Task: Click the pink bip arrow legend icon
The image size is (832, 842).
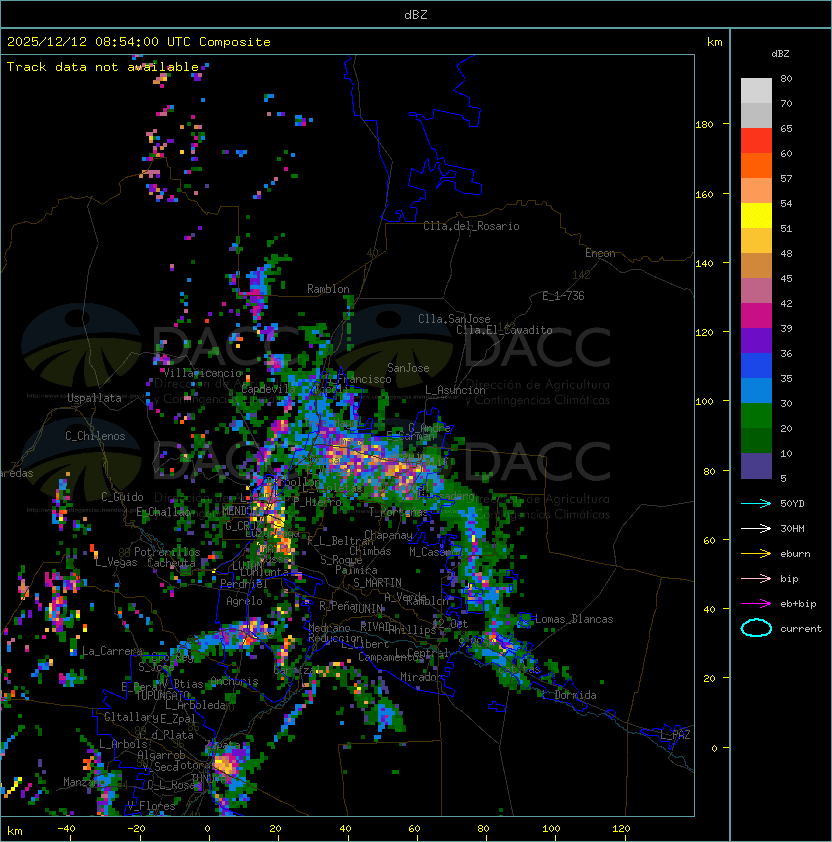Action: 756,579
